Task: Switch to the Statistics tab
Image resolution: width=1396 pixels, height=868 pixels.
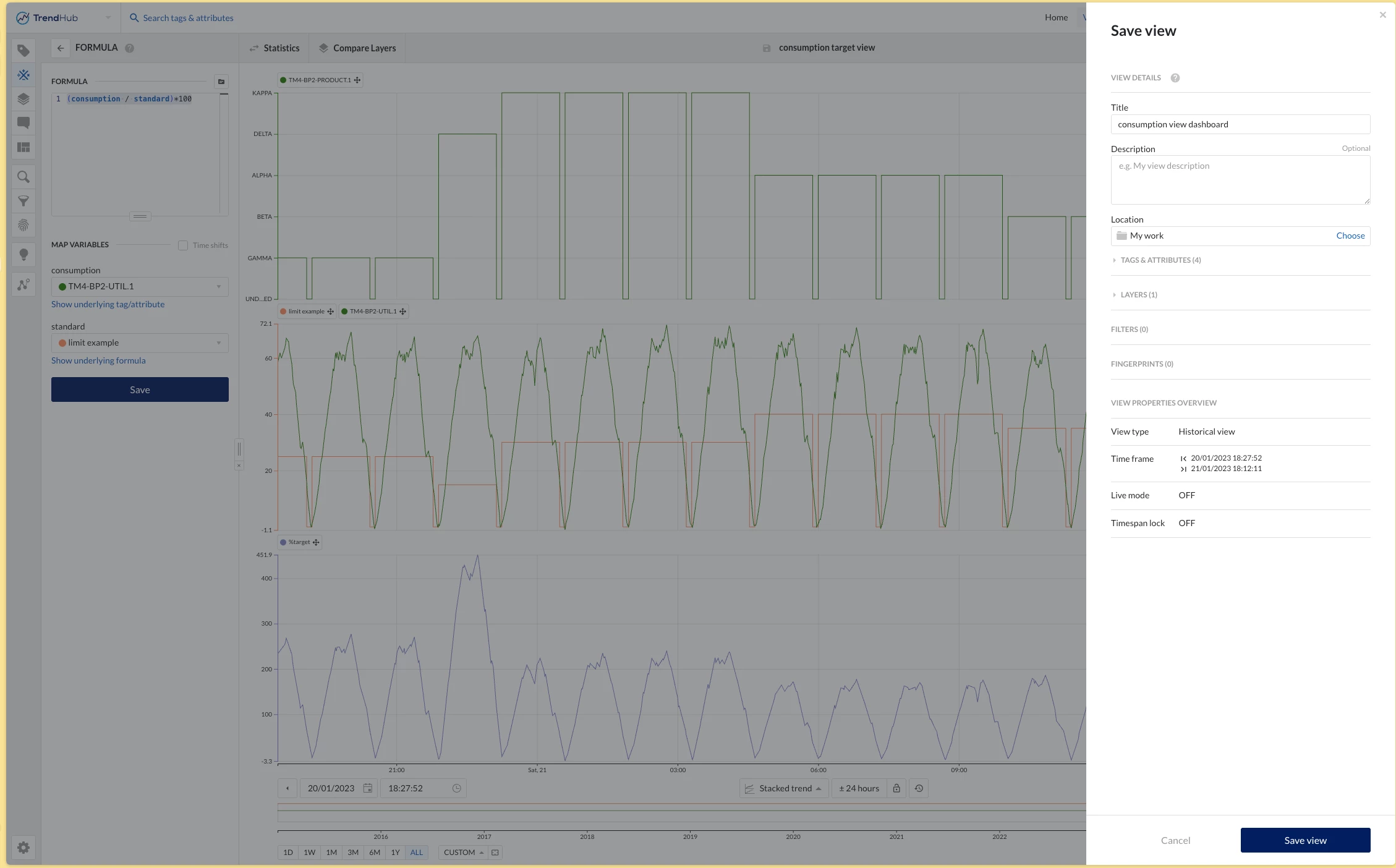Action: tap(275, 48)
